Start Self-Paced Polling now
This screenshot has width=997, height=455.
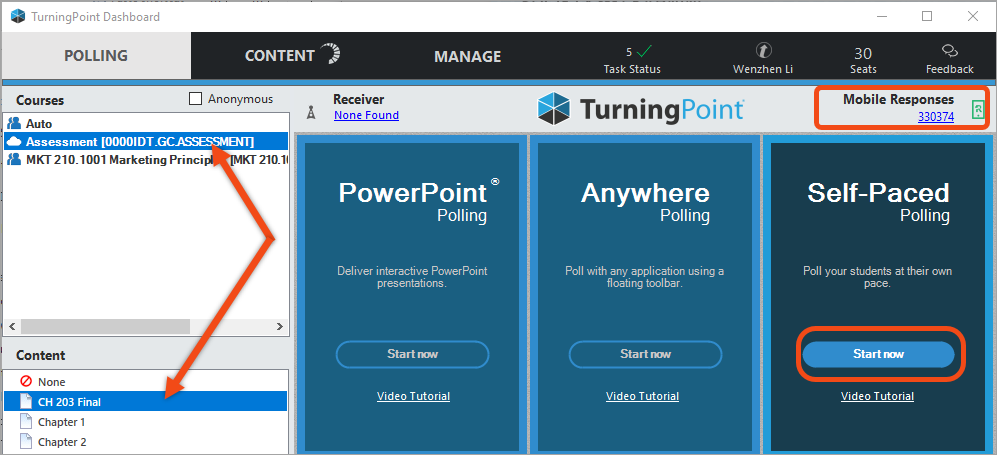point(878,355)
